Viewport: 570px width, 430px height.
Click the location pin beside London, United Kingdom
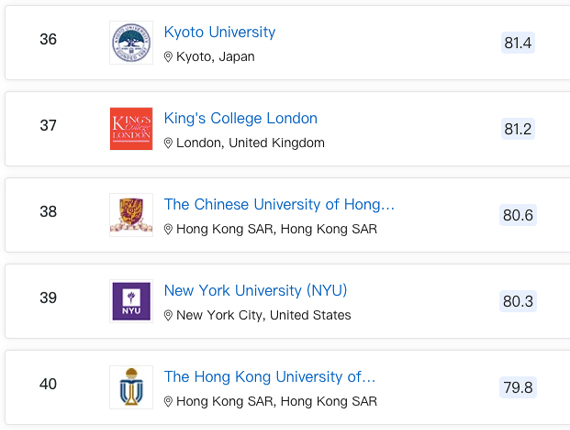click(168, 143)
